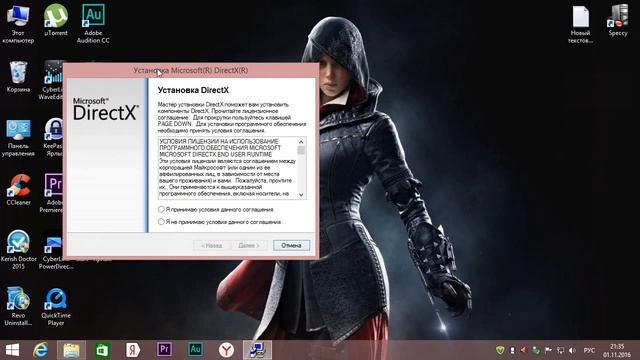Viewport: 640px width, 360px height.
Task: Open the Adobe Premiere desktop shortcut
Action: pos(53,193)
